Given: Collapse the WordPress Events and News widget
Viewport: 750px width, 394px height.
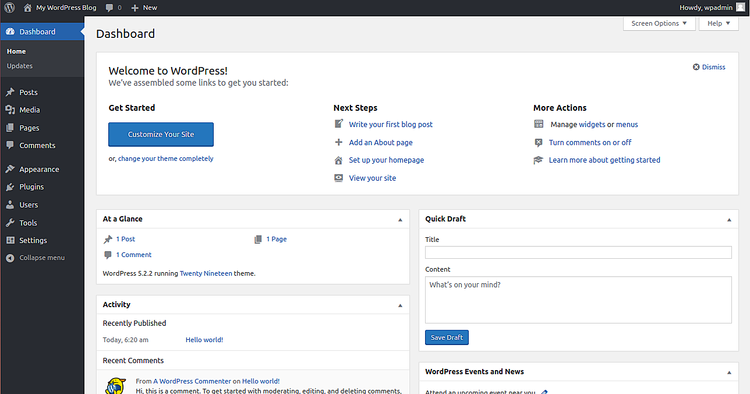Looking at the screenshot, I should [729, 372].
